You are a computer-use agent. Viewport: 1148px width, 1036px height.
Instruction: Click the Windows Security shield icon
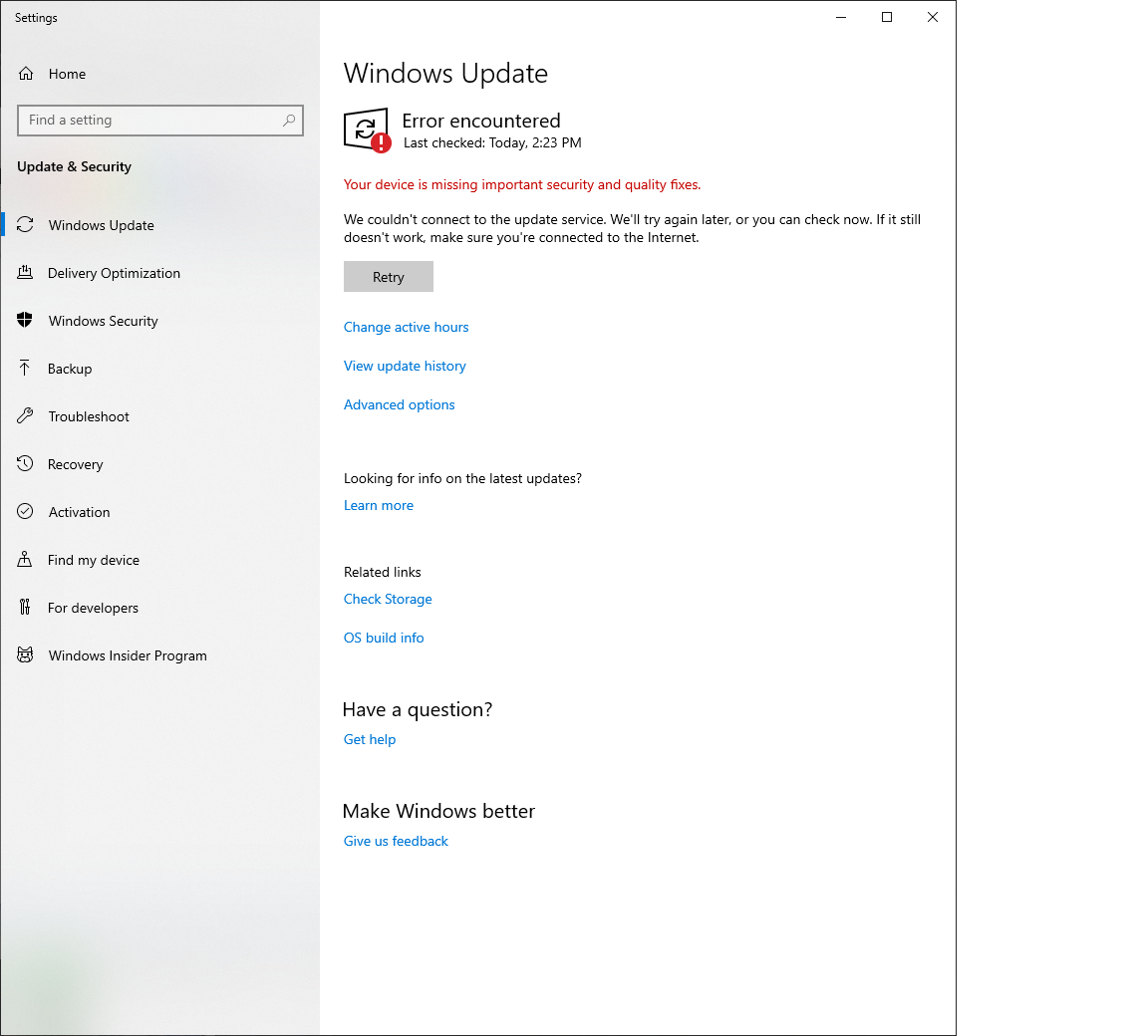(25, 320)
